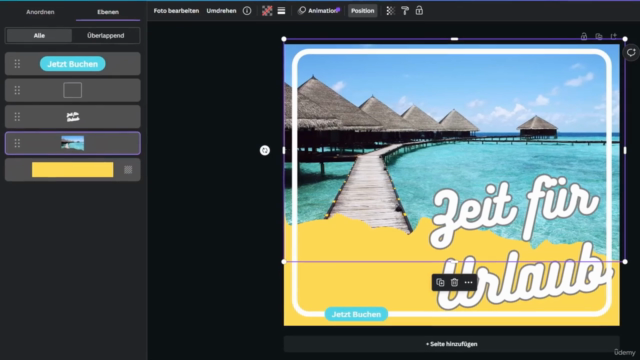Screen dimensions: 640x360
Task: Open comment bubble icon beside canvas
Action: point(631,53)
